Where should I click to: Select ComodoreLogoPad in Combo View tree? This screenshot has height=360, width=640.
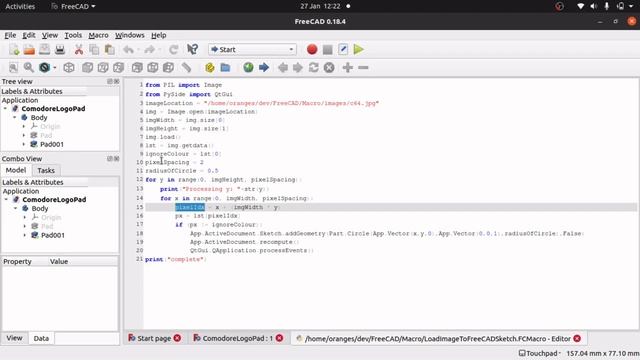click(x=54, y=200)
